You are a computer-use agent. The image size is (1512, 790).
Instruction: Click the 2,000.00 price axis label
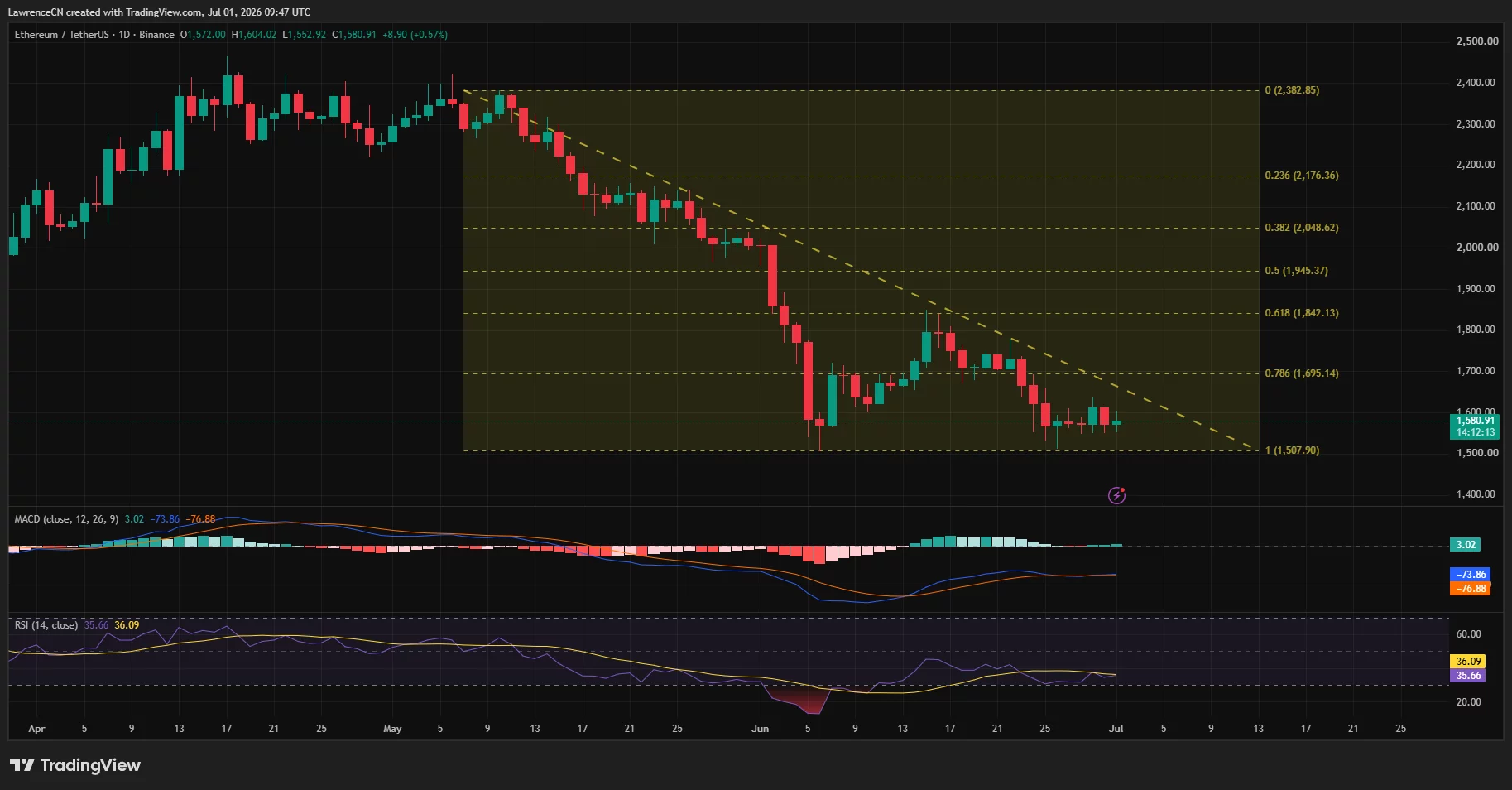[x=1477, y=248]
